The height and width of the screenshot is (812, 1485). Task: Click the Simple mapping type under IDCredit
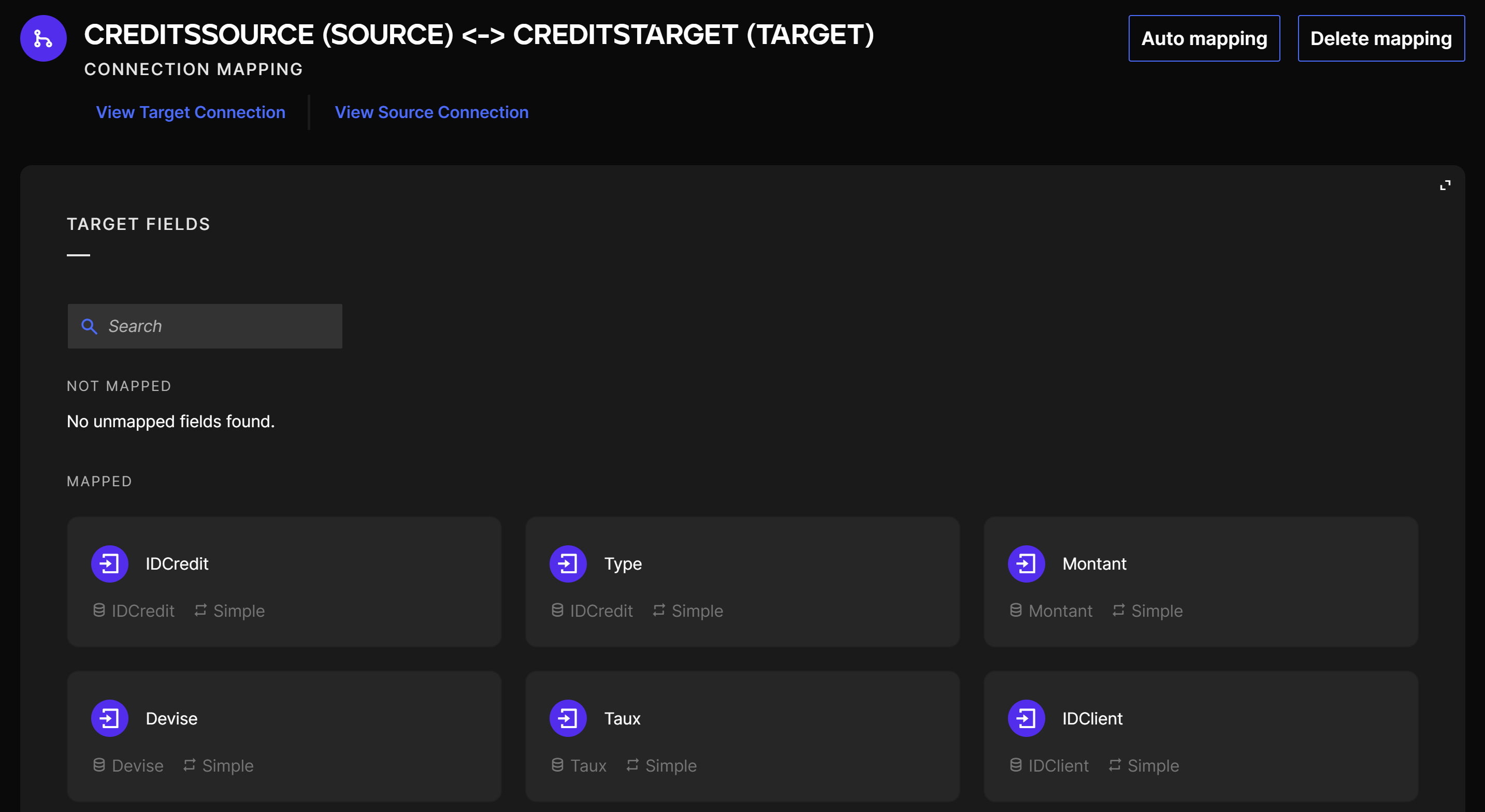[x=238, y=611]
